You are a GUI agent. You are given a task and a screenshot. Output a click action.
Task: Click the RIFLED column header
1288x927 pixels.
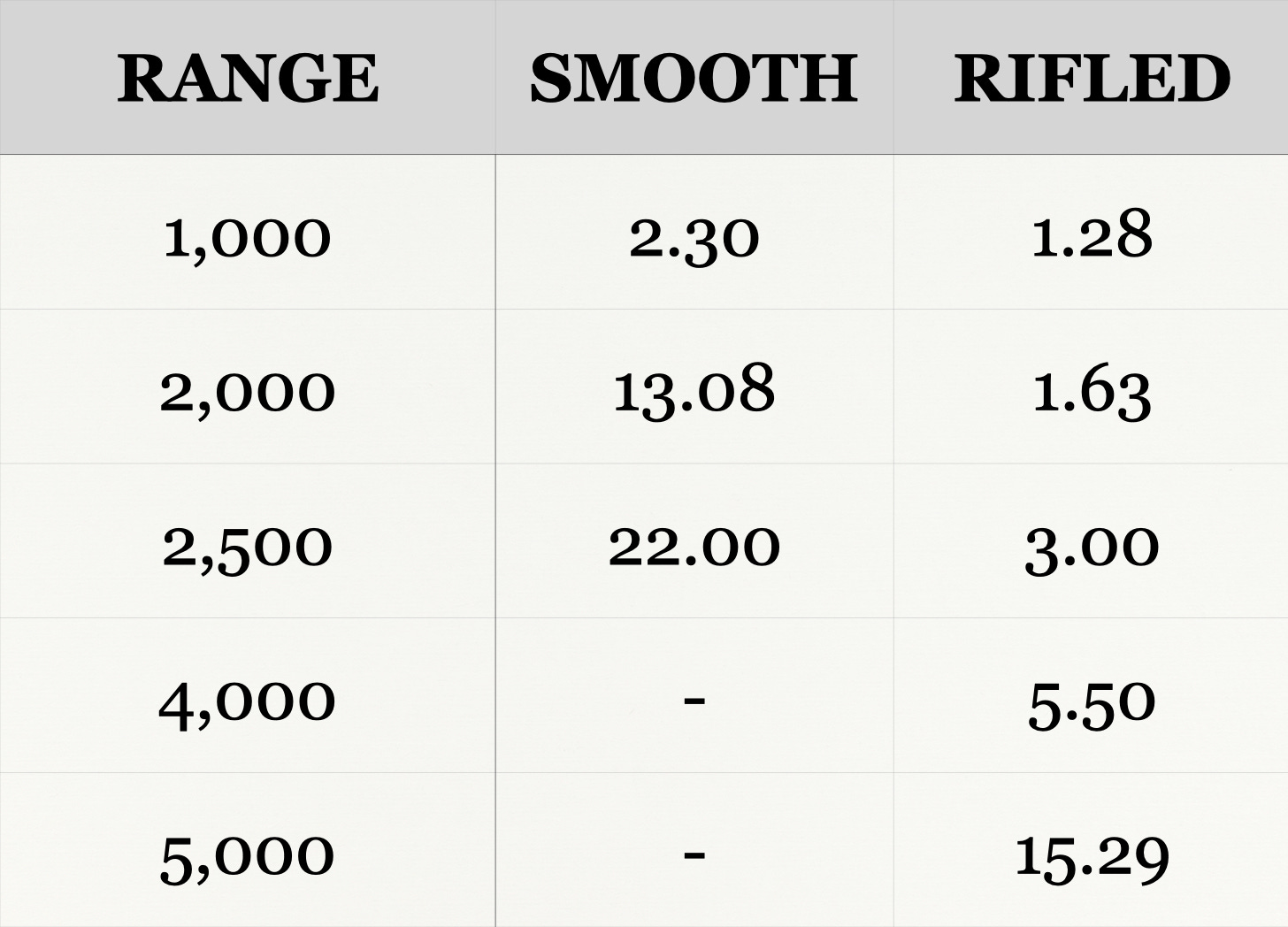pos(1091,78)
